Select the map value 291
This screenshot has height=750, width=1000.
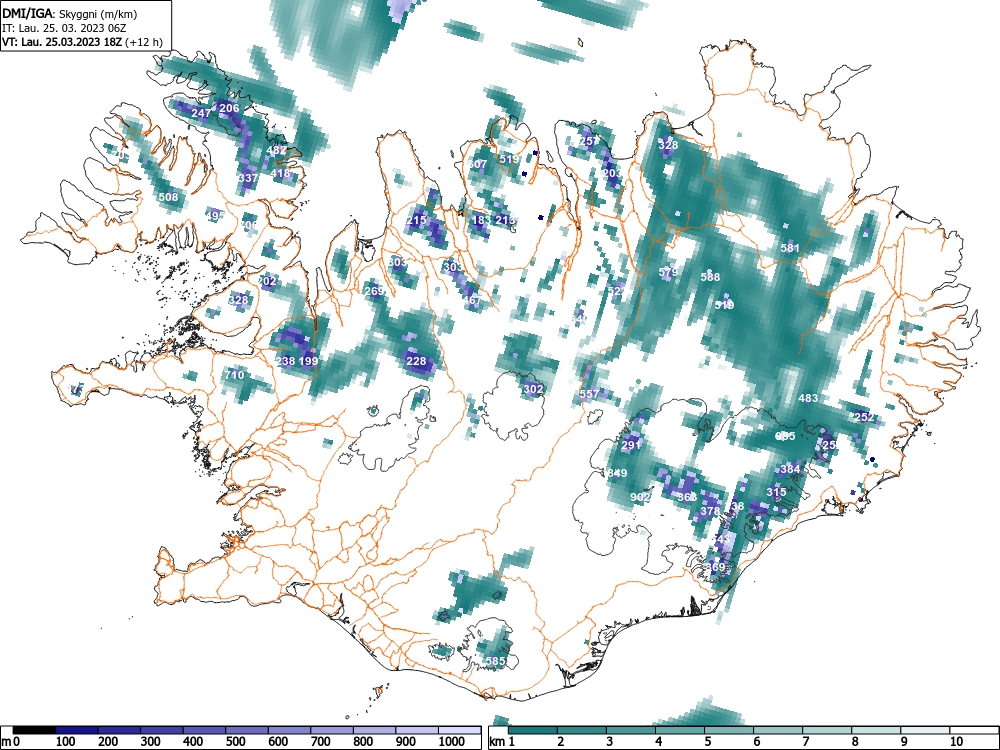click(631, 445)
